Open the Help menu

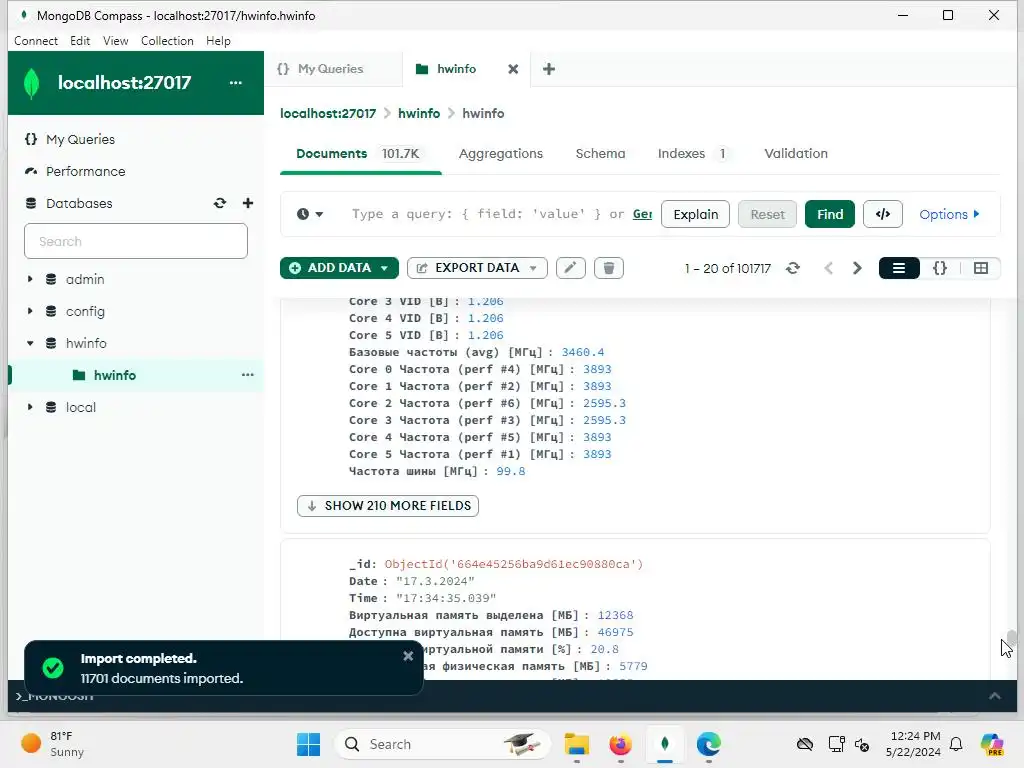218,40
